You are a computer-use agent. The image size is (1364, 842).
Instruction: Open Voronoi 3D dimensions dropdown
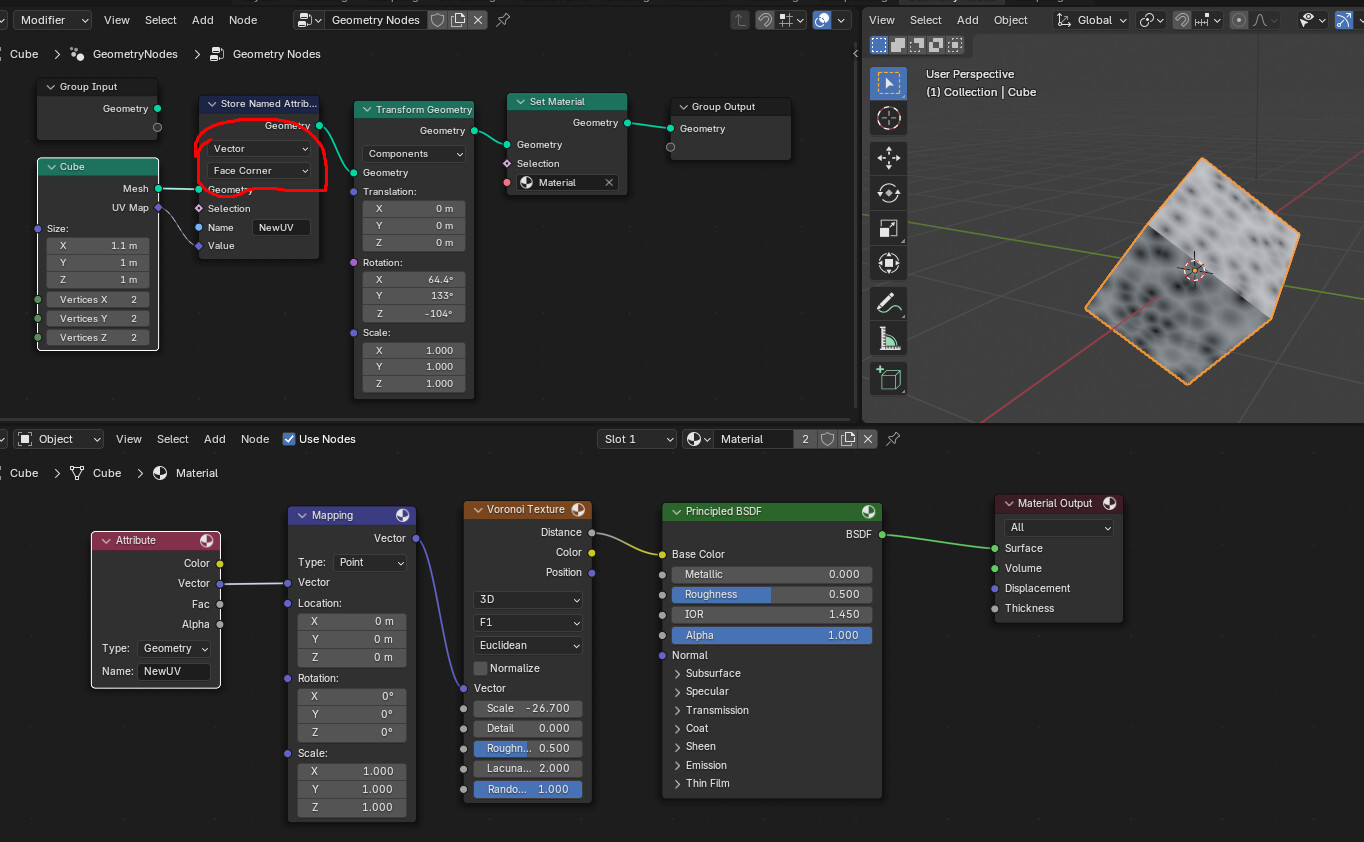528,600
